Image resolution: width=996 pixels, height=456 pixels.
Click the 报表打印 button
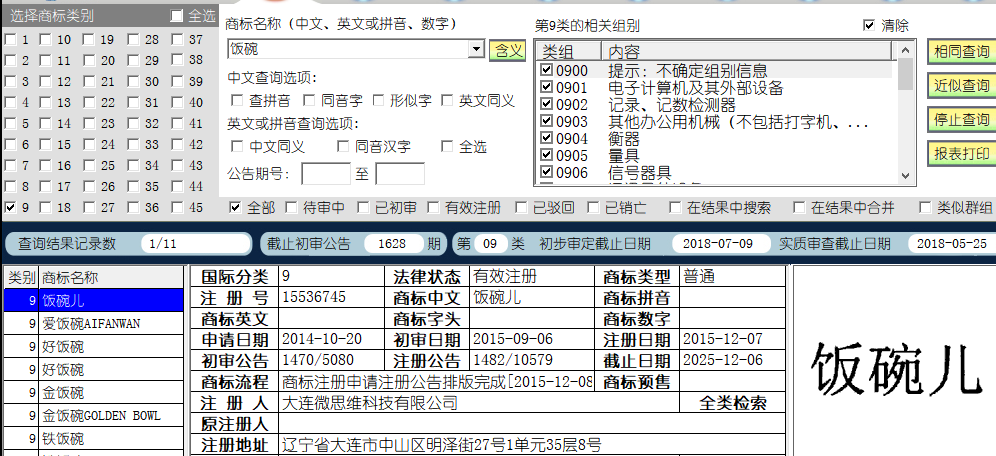(x=960, y=154)
